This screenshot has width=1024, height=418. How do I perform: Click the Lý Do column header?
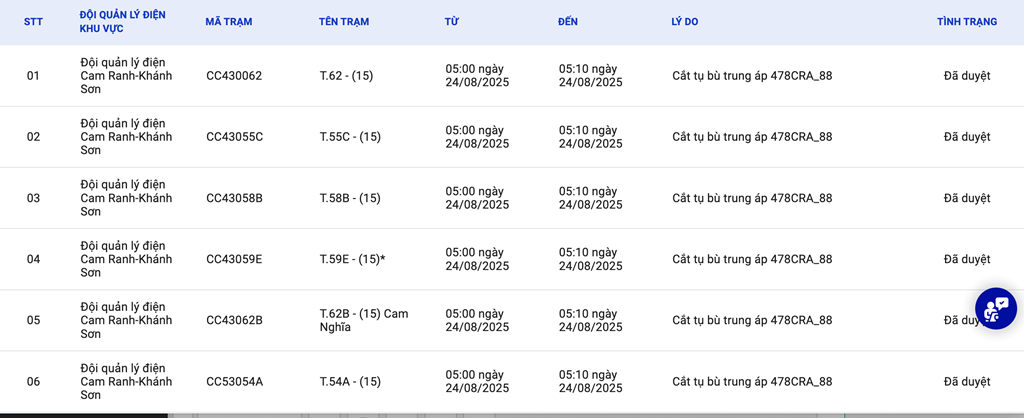(x=685, y=22)
